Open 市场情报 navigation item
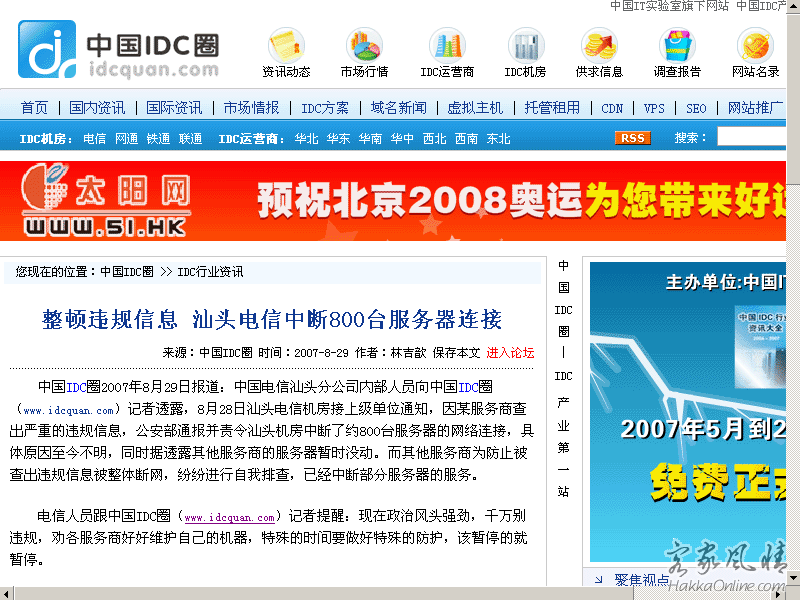 click(251, 108)
